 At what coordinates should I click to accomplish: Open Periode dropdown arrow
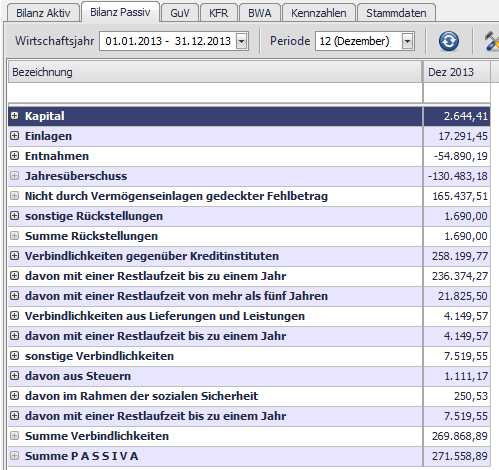click(x=407, y=41)
